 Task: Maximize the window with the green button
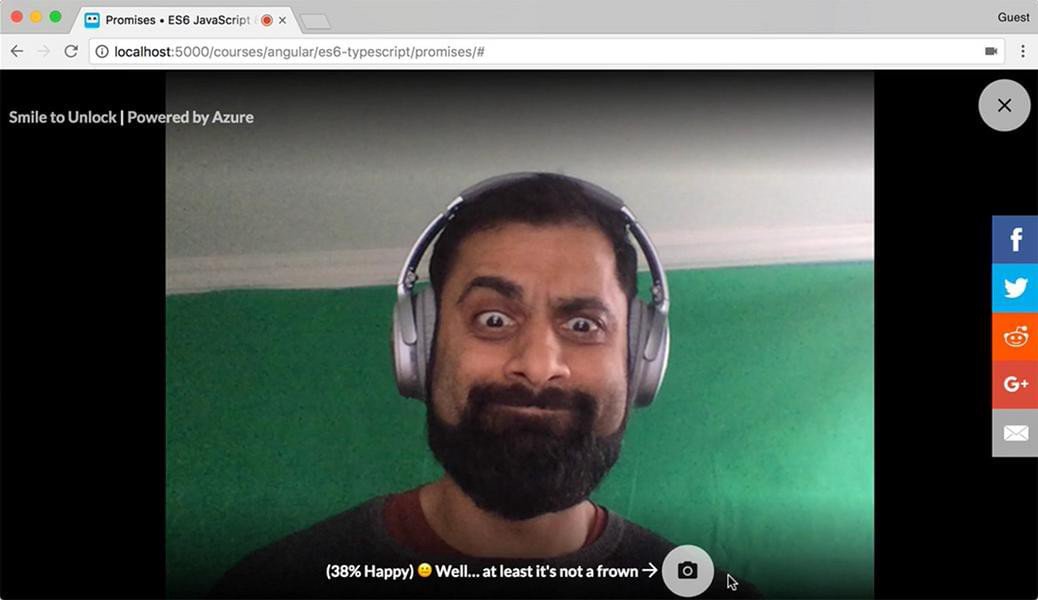pos(56,17)
